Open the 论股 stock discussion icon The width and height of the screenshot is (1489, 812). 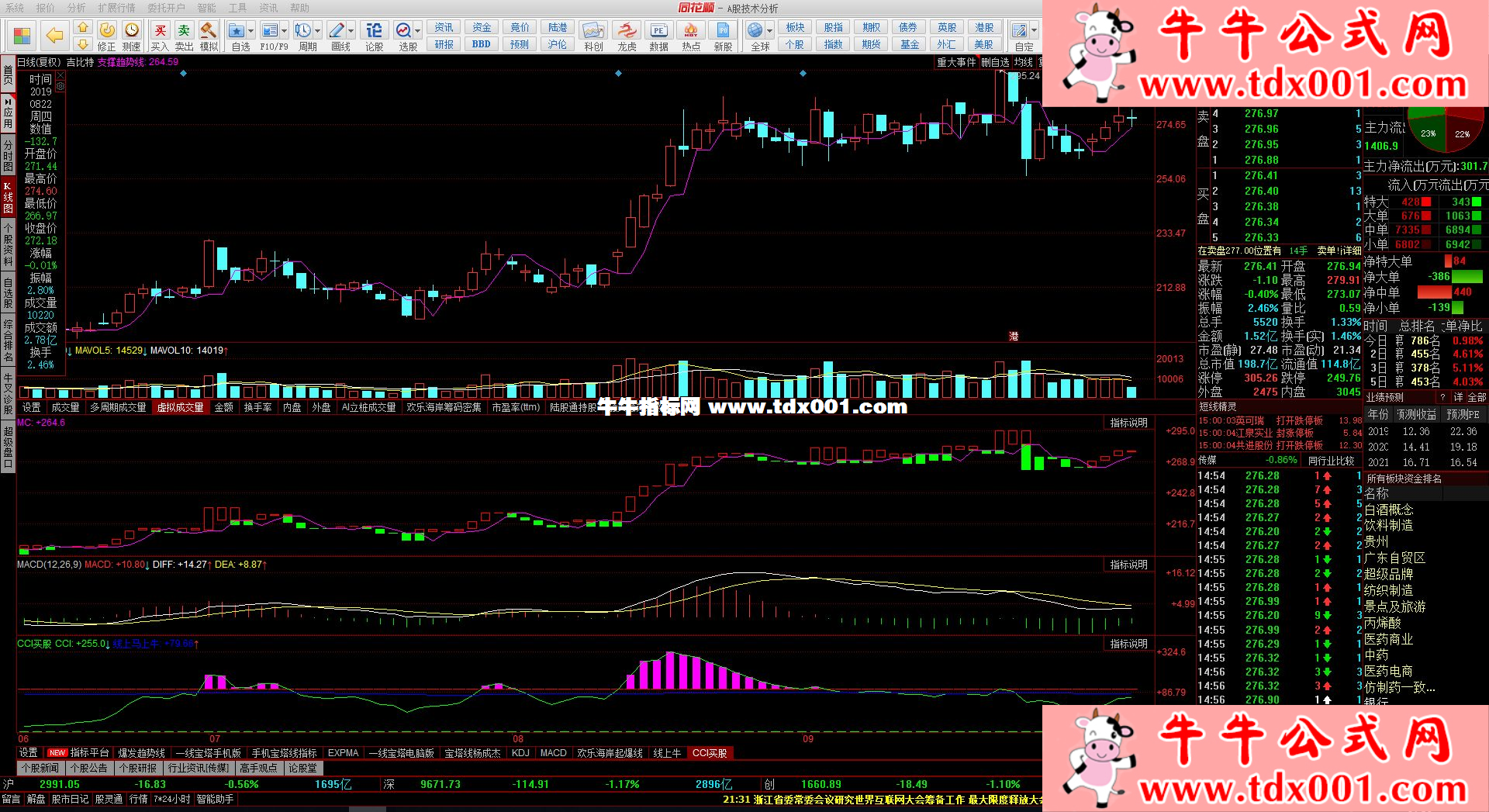pyautogui.click(x=374, y=36)
